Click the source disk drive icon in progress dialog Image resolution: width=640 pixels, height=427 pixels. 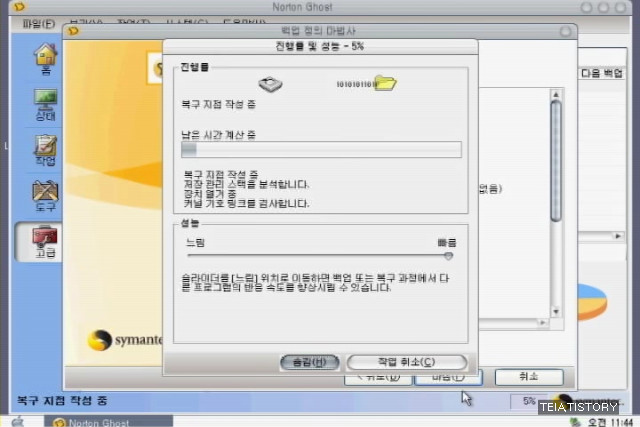pyautogui.click(x=270, y=84)
